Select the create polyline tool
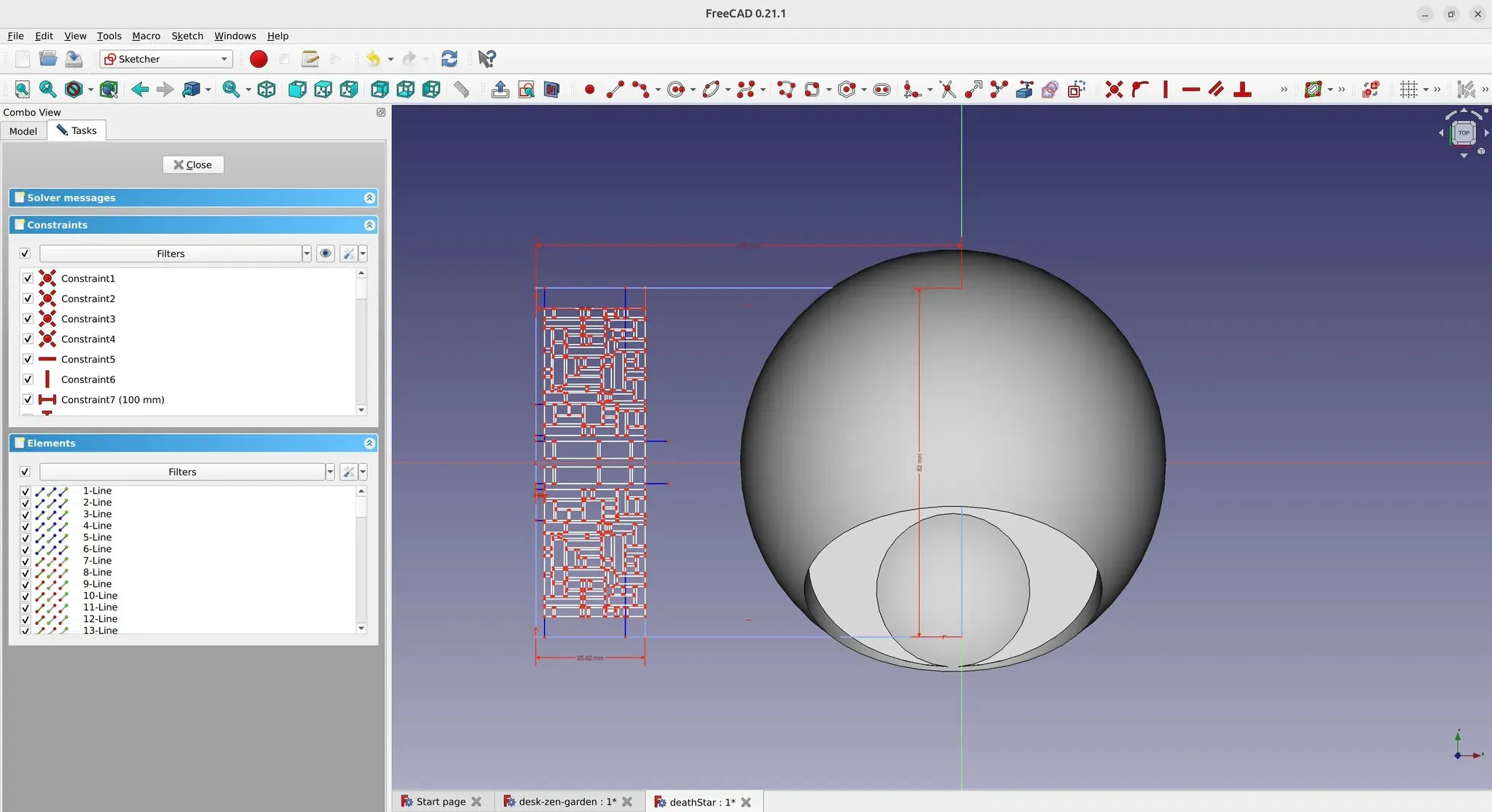The image size is (1492, 812). (x=786, y=90)
